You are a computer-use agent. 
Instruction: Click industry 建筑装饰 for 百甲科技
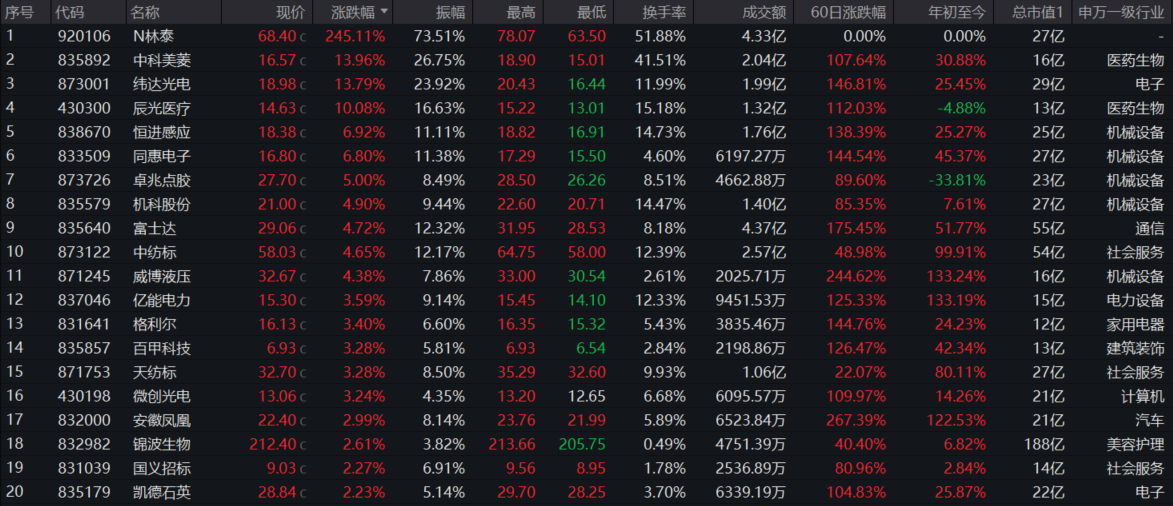(x=1136, y=348)
